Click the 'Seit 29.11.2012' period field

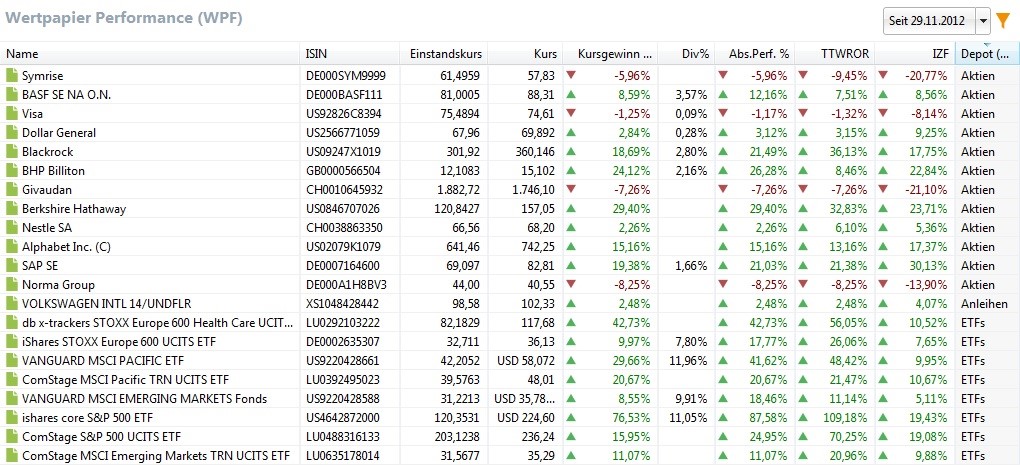(929, 20)
